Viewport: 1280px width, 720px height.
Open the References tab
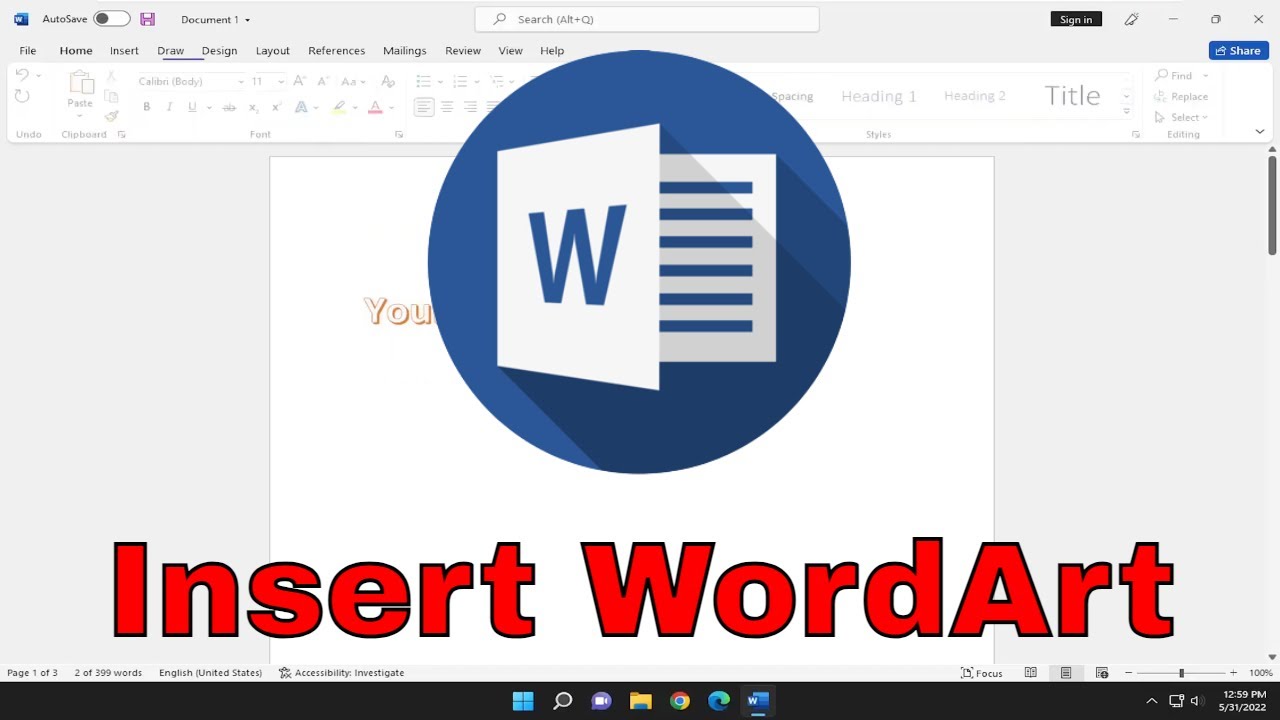pyautogui.click(x=336, y=51)
